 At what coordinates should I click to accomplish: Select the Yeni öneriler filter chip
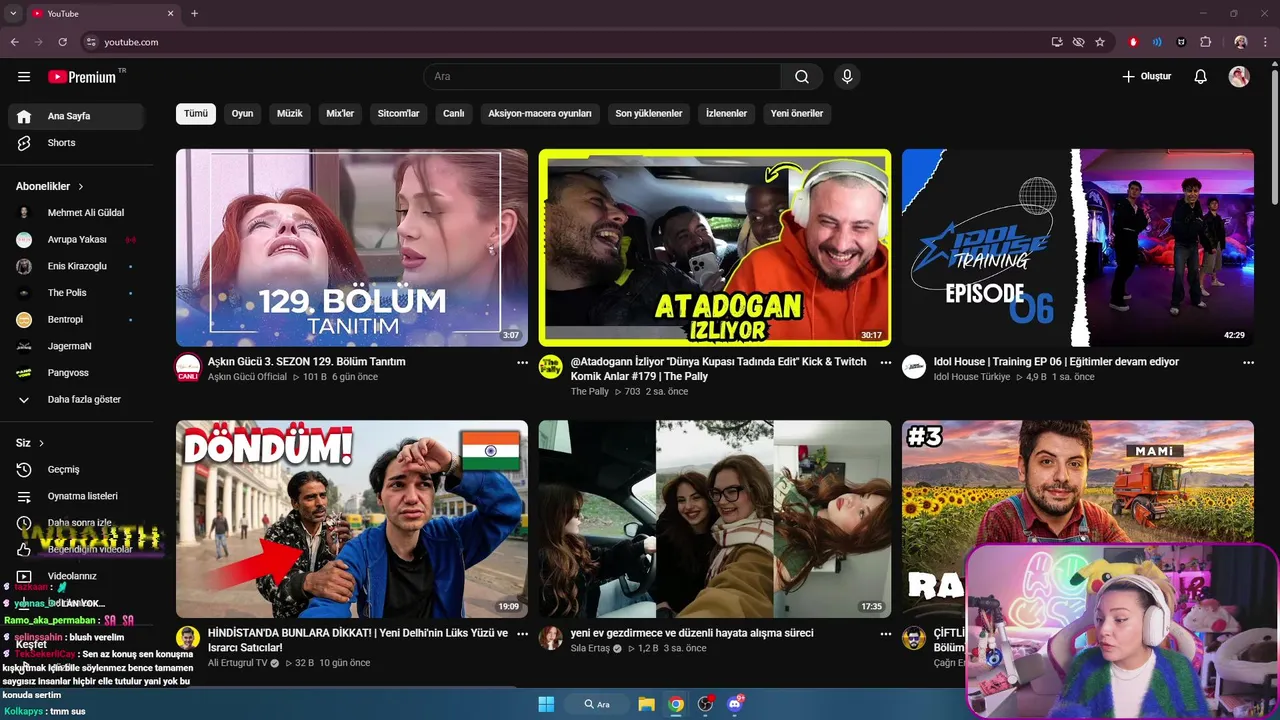797,113
